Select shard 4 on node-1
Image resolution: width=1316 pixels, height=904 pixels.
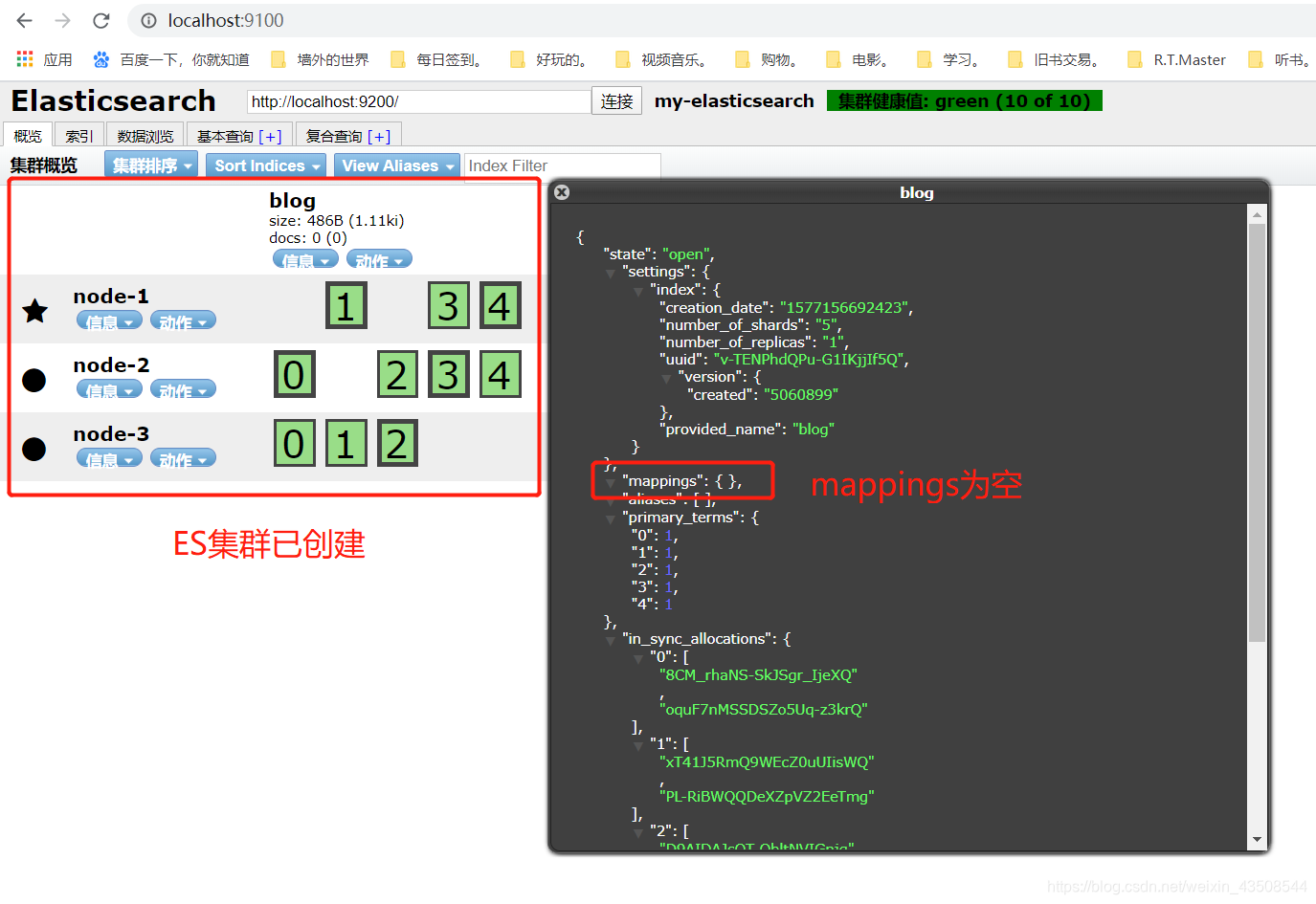click(500, 305)
